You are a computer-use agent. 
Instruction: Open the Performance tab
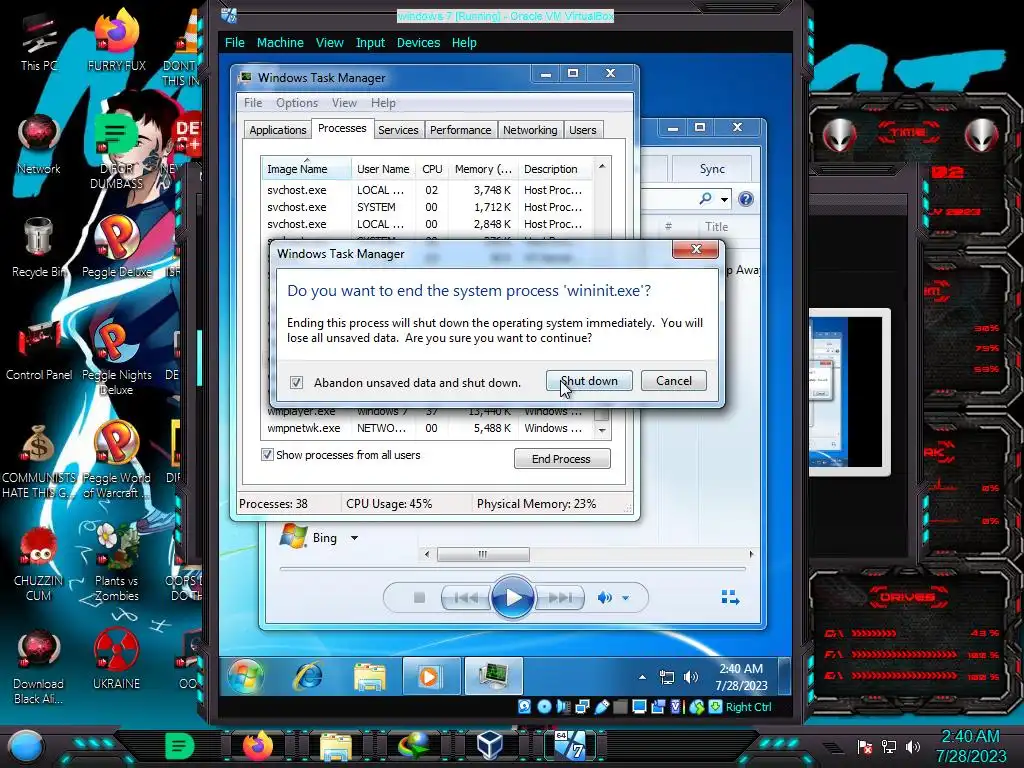pyautogui.click(x=460, y=130)
